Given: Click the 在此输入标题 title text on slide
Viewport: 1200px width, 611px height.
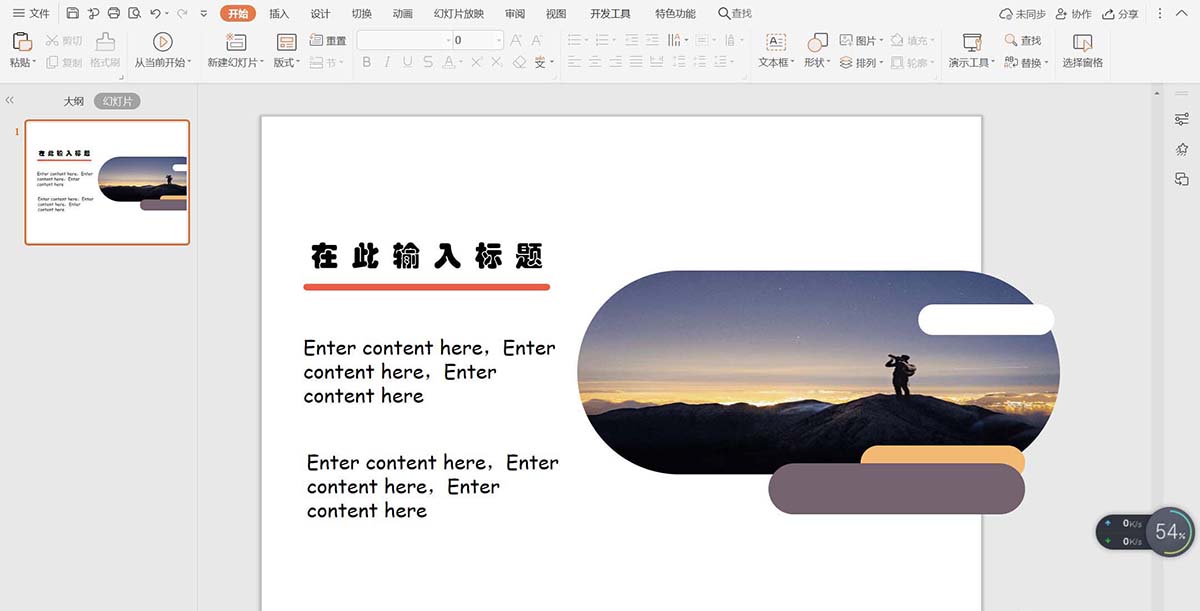Looking at the screenshot, I should (x=427, y=256).
